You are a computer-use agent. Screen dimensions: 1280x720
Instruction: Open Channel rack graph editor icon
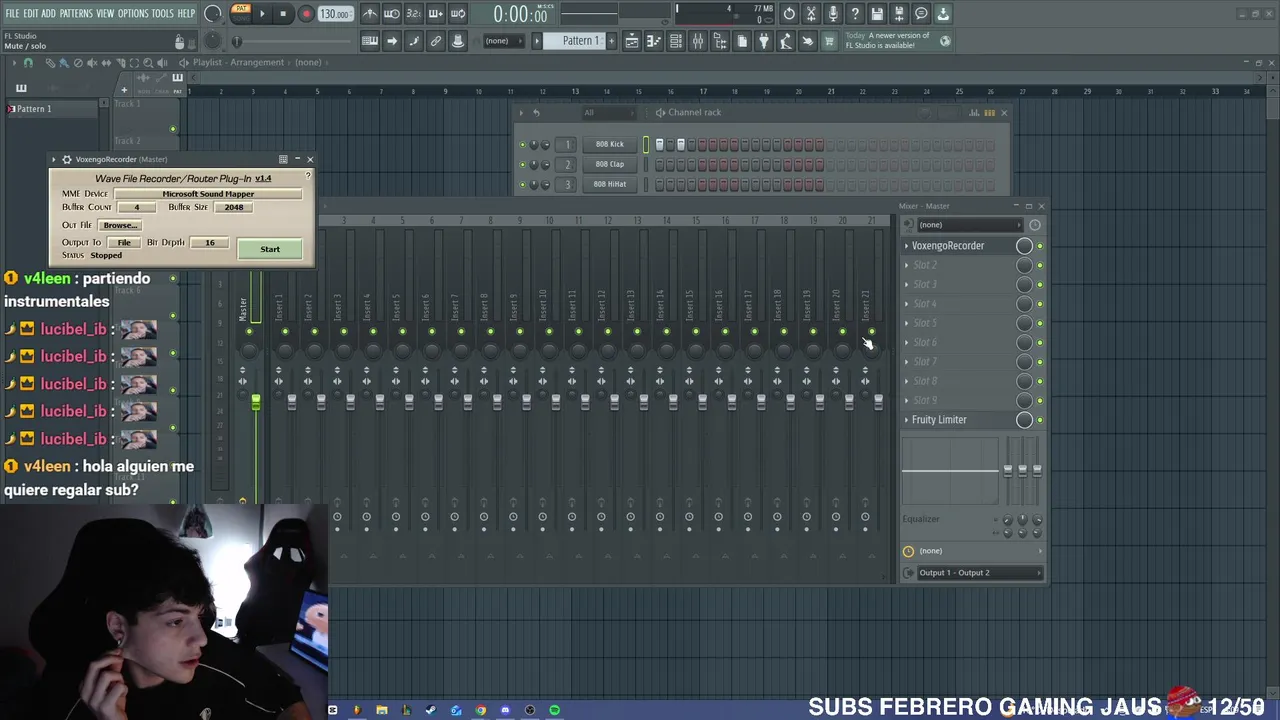974,113
